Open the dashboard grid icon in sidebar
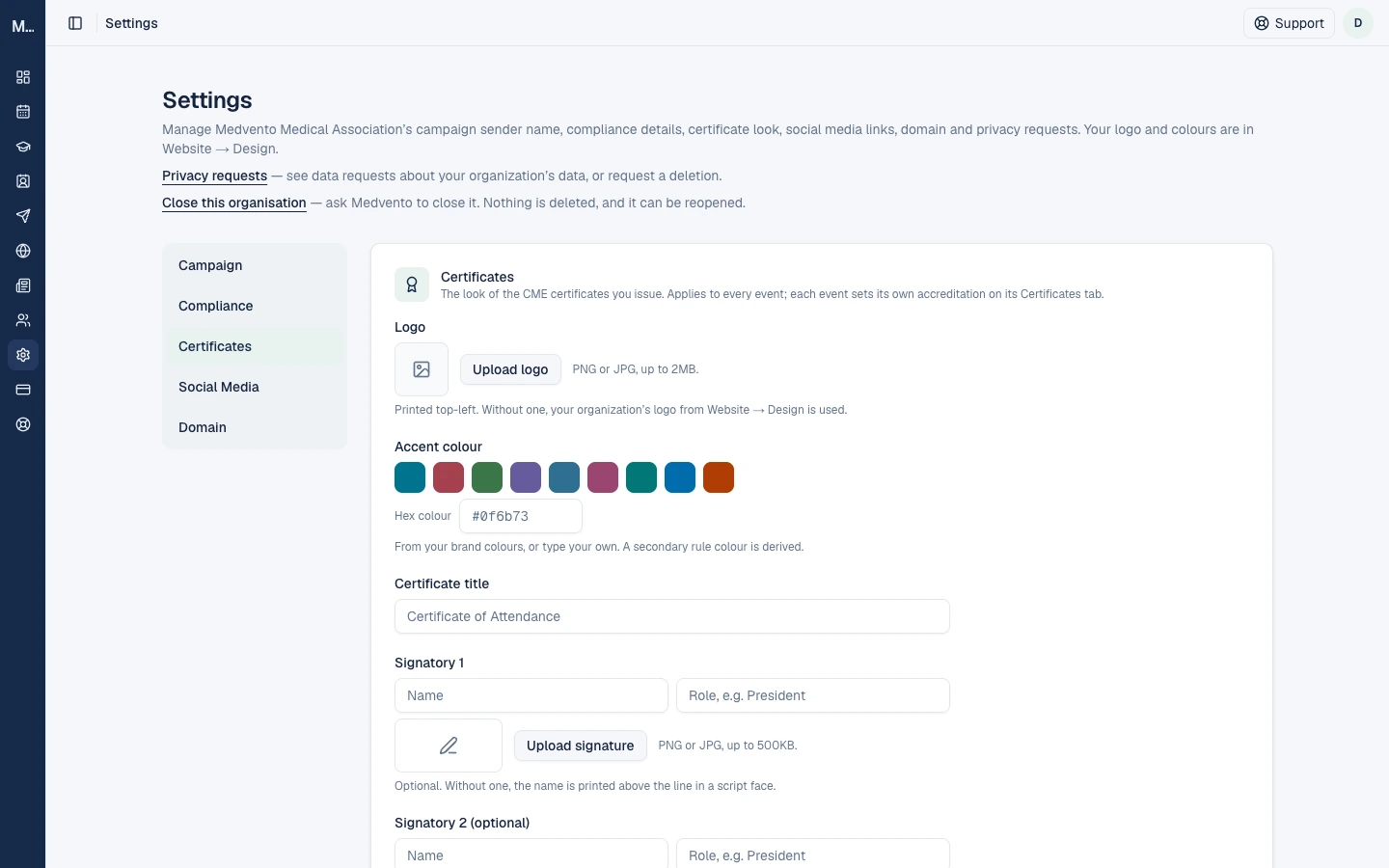This screenshot has height=868, width=1389. 23,77
